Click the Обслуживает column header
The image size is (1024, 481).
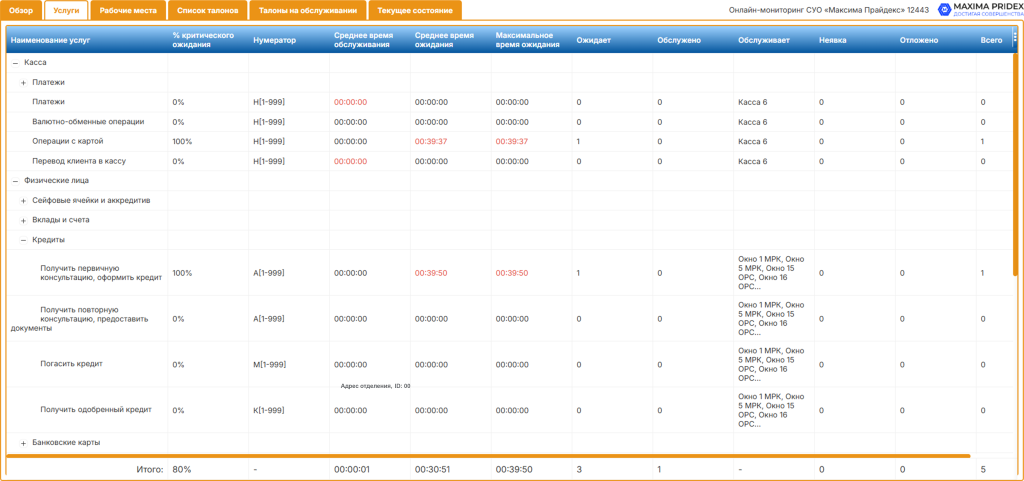[x=774, y=40]
